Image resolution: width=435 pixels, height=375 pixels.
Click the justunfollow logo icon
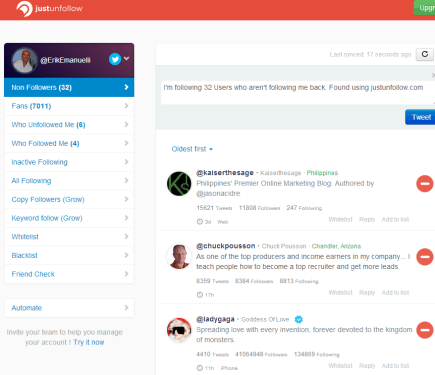tap(24, 9)
